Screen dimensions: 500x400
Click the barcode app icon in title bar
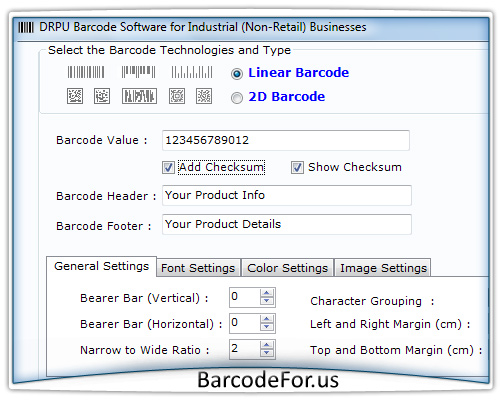point(26,27)
